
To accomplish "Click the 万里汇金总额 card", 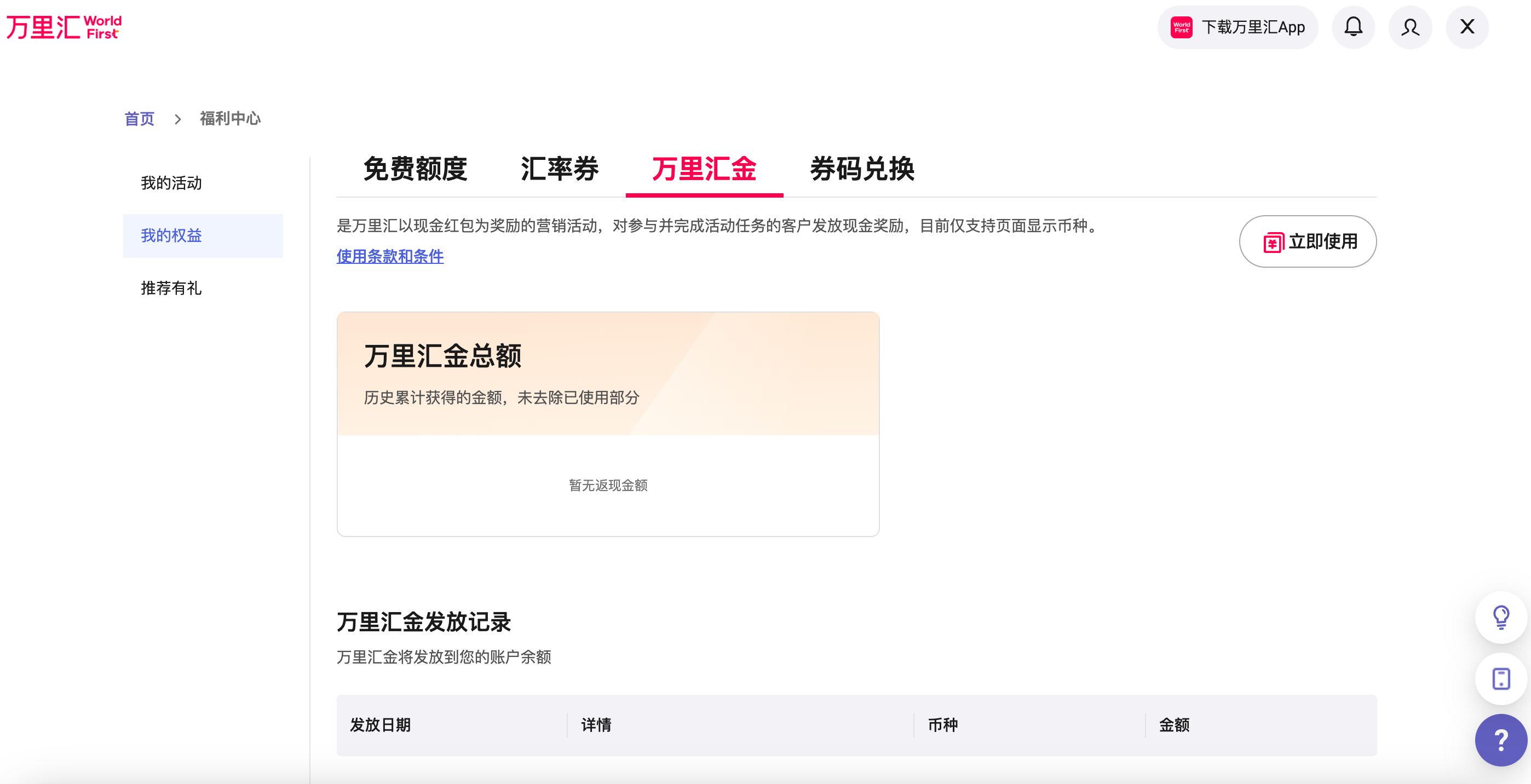I will (x=607, y=423).
